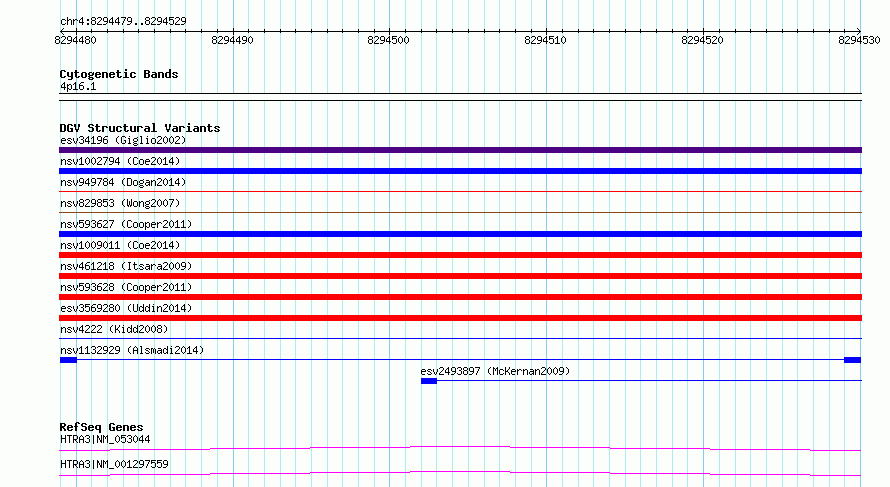Screen dimensions: 890x487
Task: Open esv2493897 (McKernan2009) variant label
Action: tap(495, 371)
